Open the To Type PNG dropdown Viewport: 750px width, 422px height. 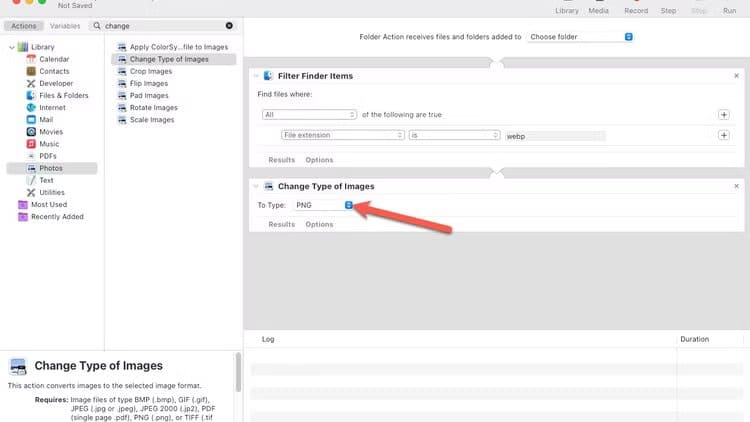tap(324, 205)
